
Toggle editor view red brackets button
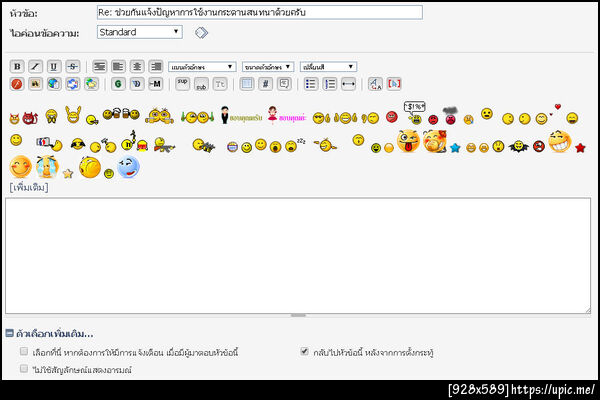pyautogui.click(x=394, y=84)
